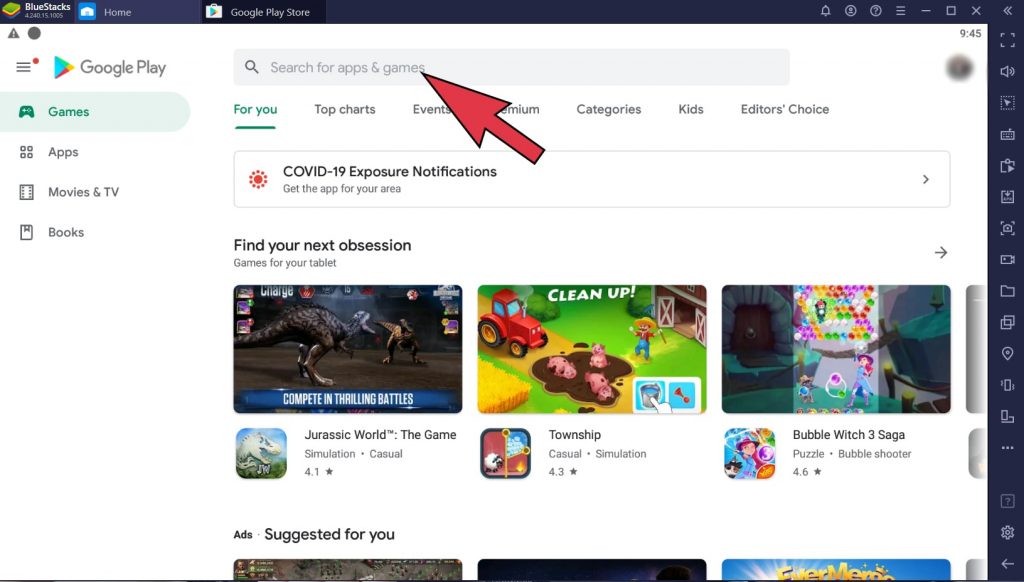Click the Google Play logo

[110, 67]
